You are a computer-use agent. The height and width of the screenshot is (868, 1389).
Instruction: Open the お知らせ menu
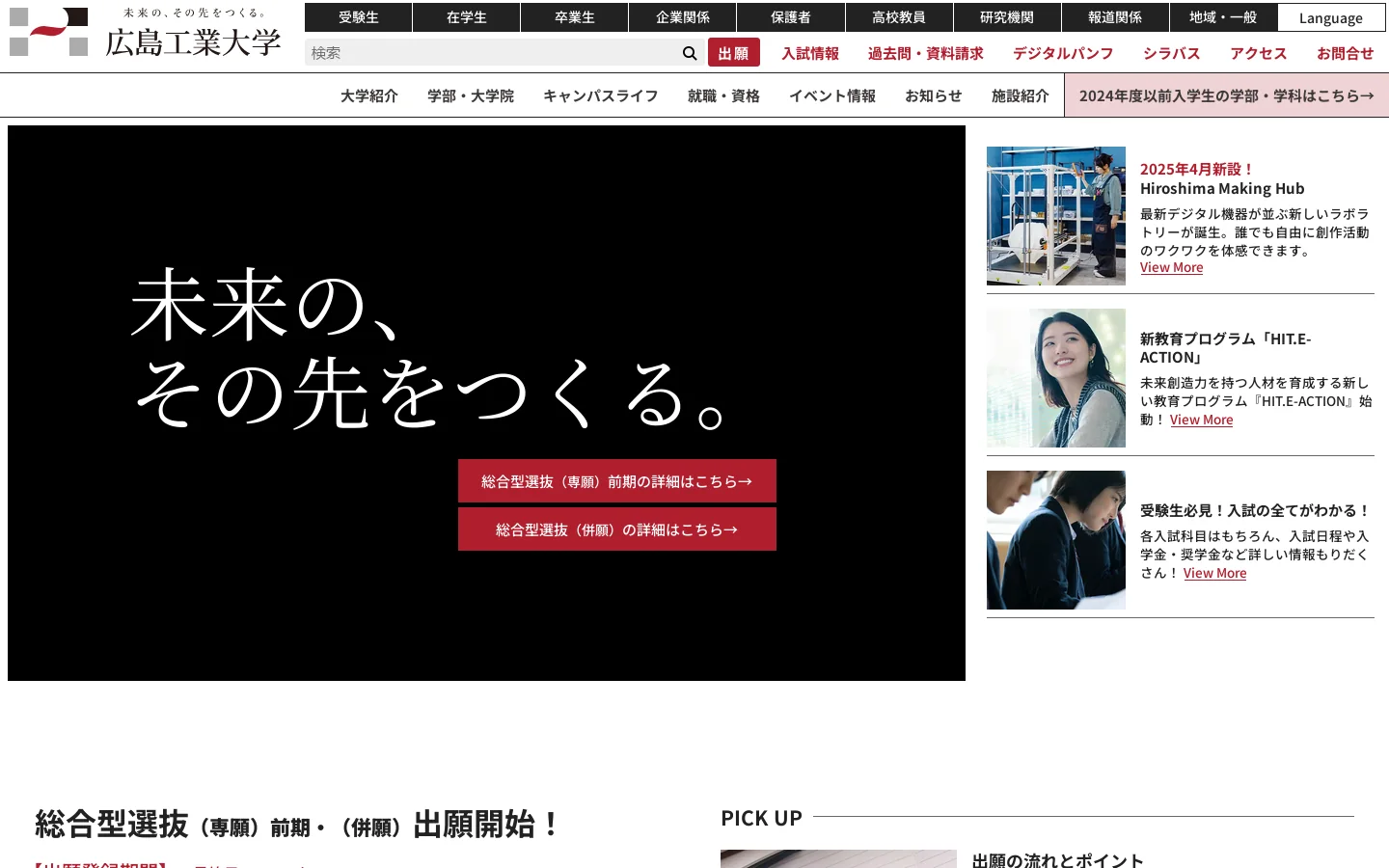point(934,95)
